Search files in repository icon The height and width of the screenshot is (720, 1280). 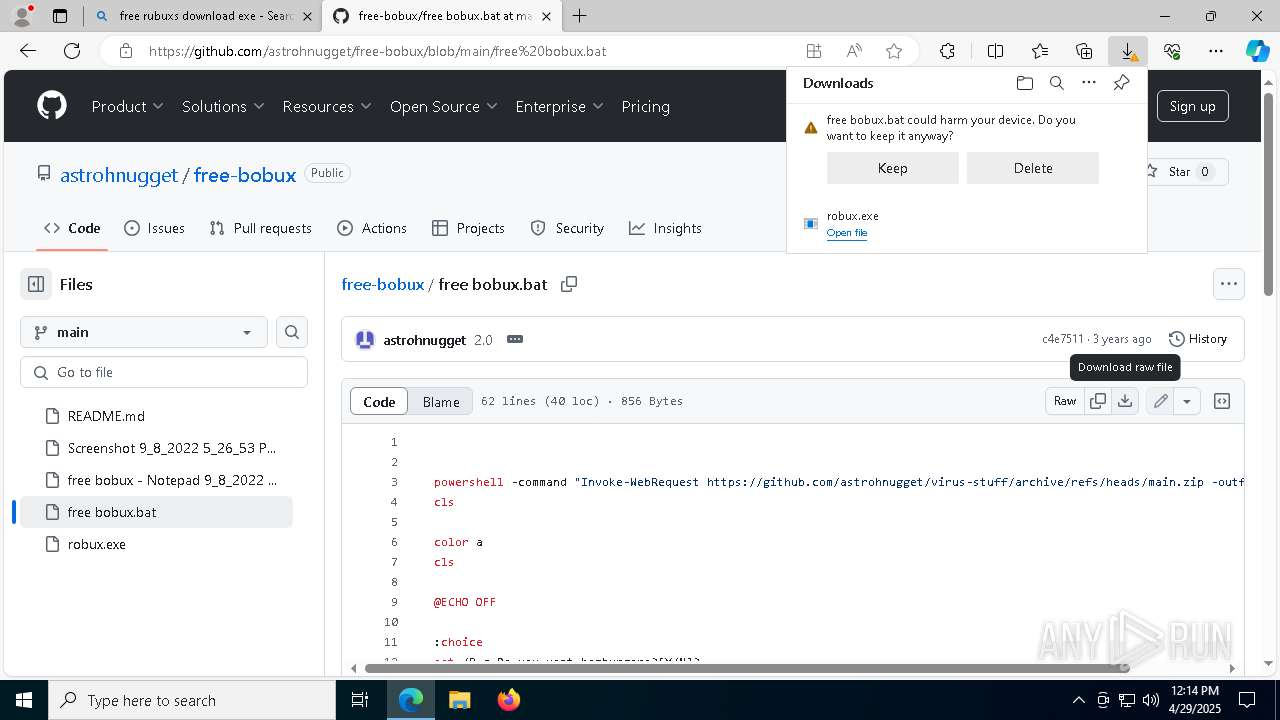coord(292,332)
